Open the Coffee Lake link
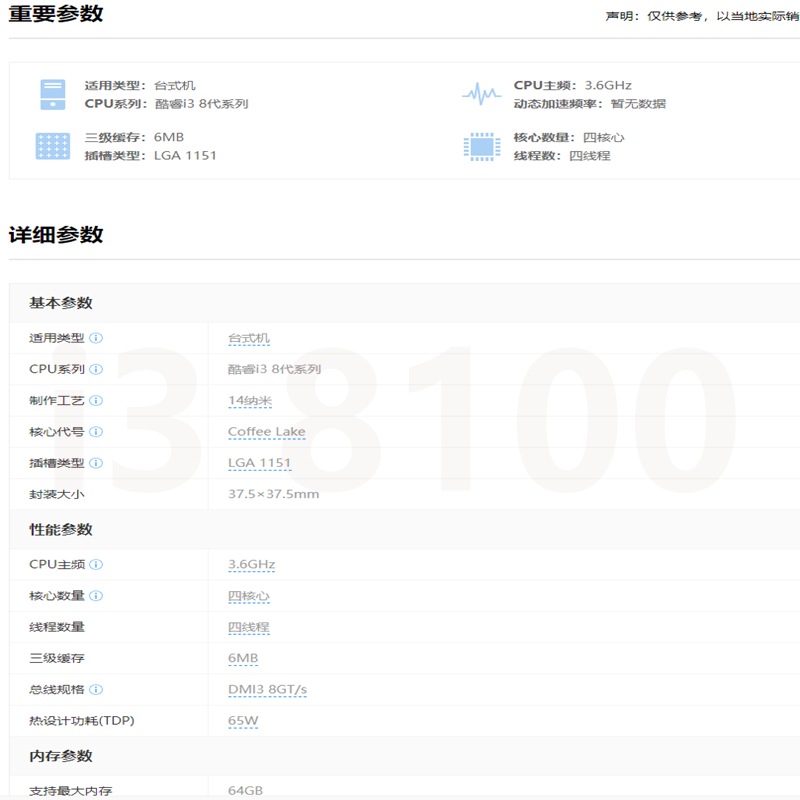The width and height of the screenshot is (800, 800). [266, 432]
